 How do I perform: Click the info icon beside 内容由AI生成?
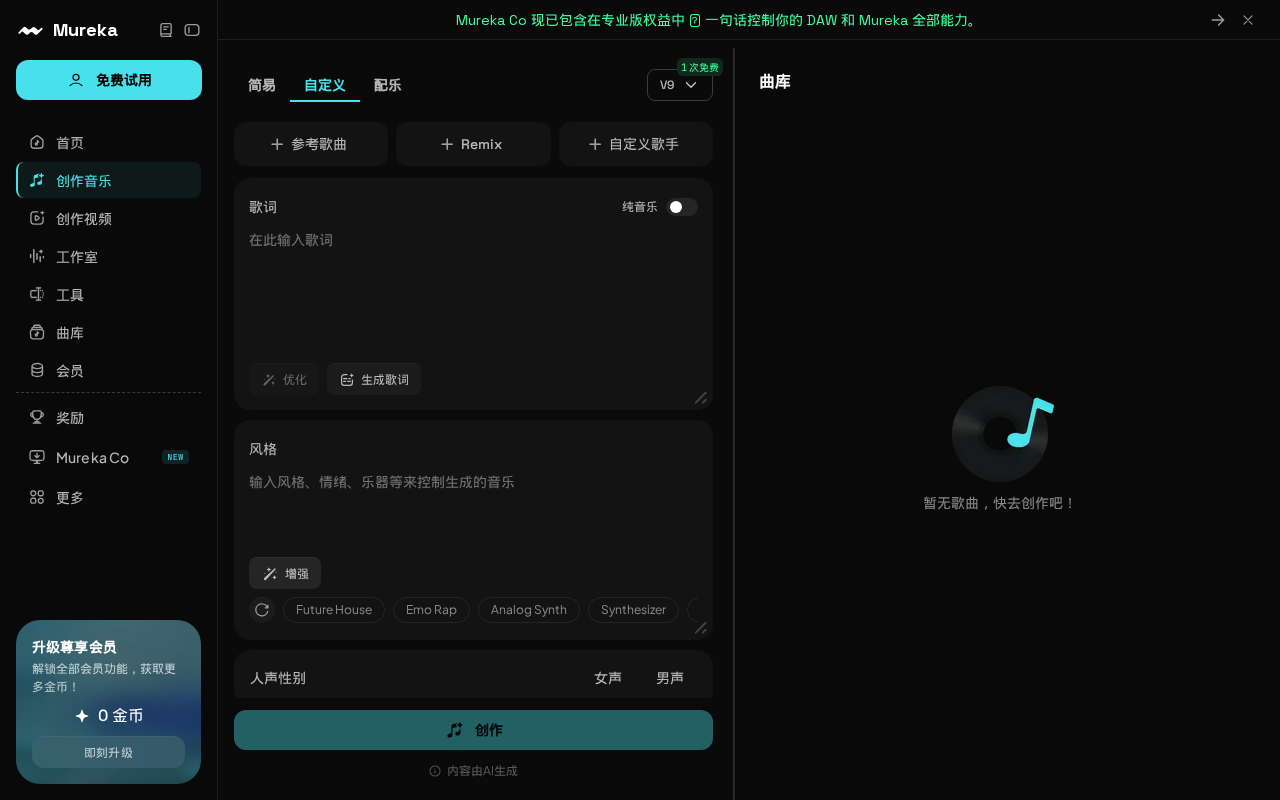[435, 771]
